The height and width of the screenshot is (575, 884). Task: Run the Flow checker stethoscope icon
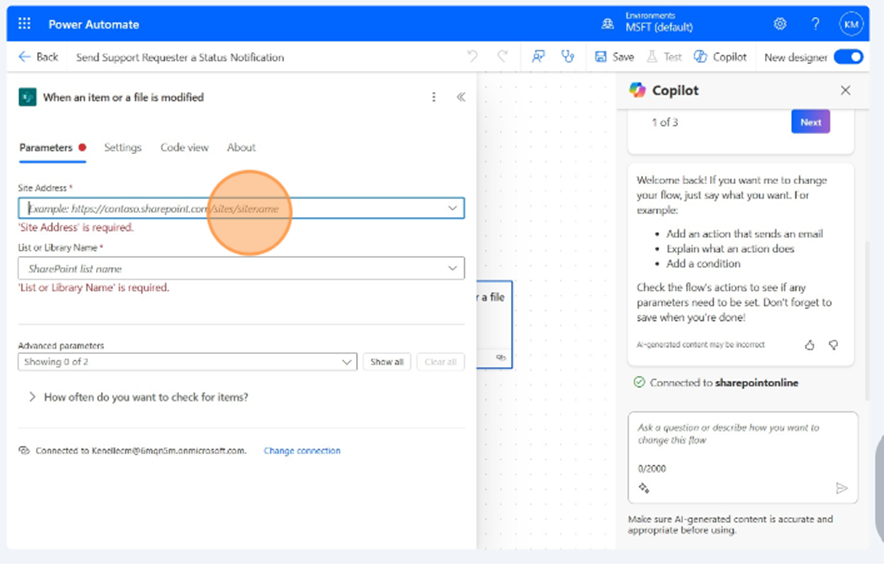(568, 56)
